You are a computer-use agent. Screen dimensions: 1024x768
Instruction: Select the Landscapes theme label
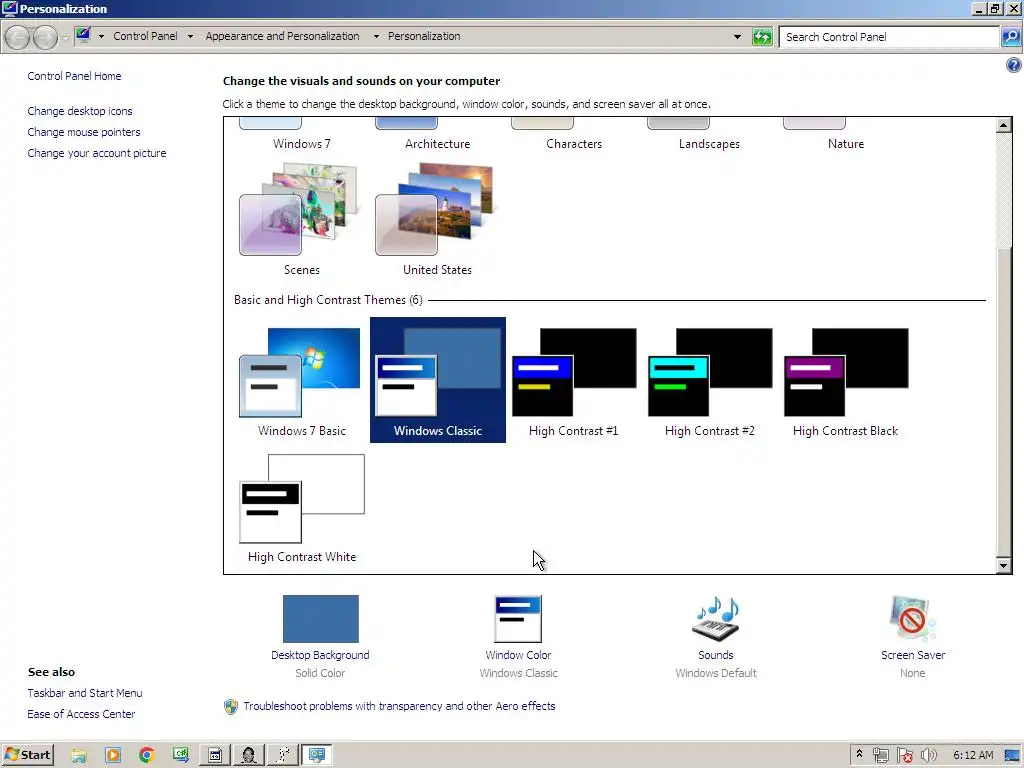coord(709,144)
